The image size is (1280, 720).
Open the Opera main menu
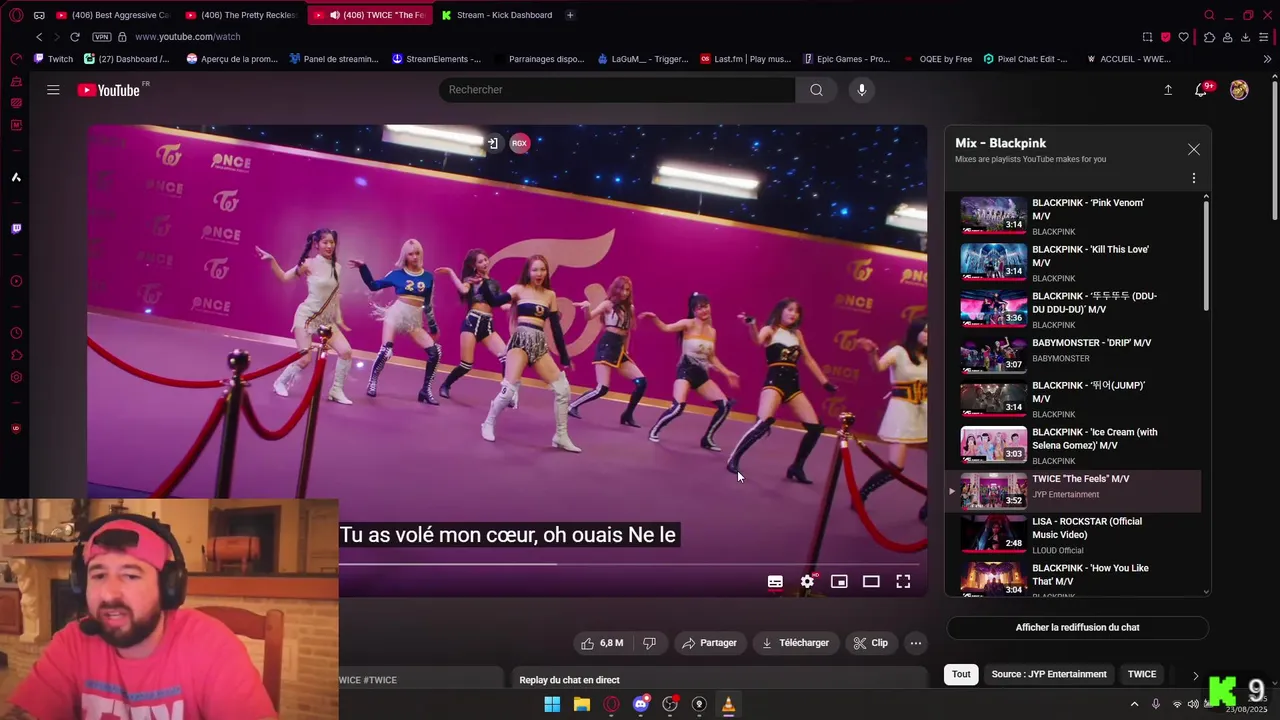16,15
